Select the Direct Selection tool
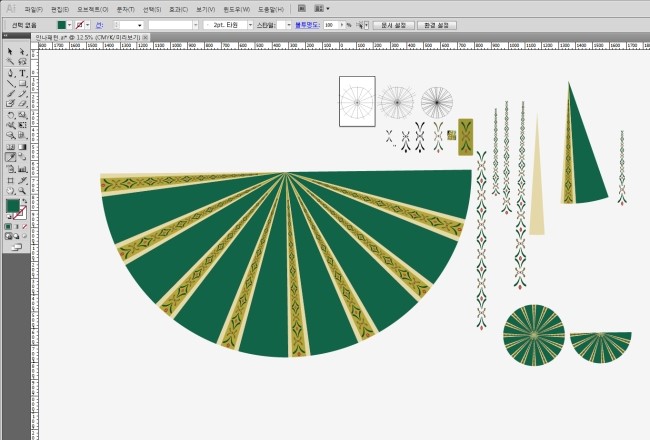The height and width of the screenshot is (440, 650). click(x=22, y=51)
